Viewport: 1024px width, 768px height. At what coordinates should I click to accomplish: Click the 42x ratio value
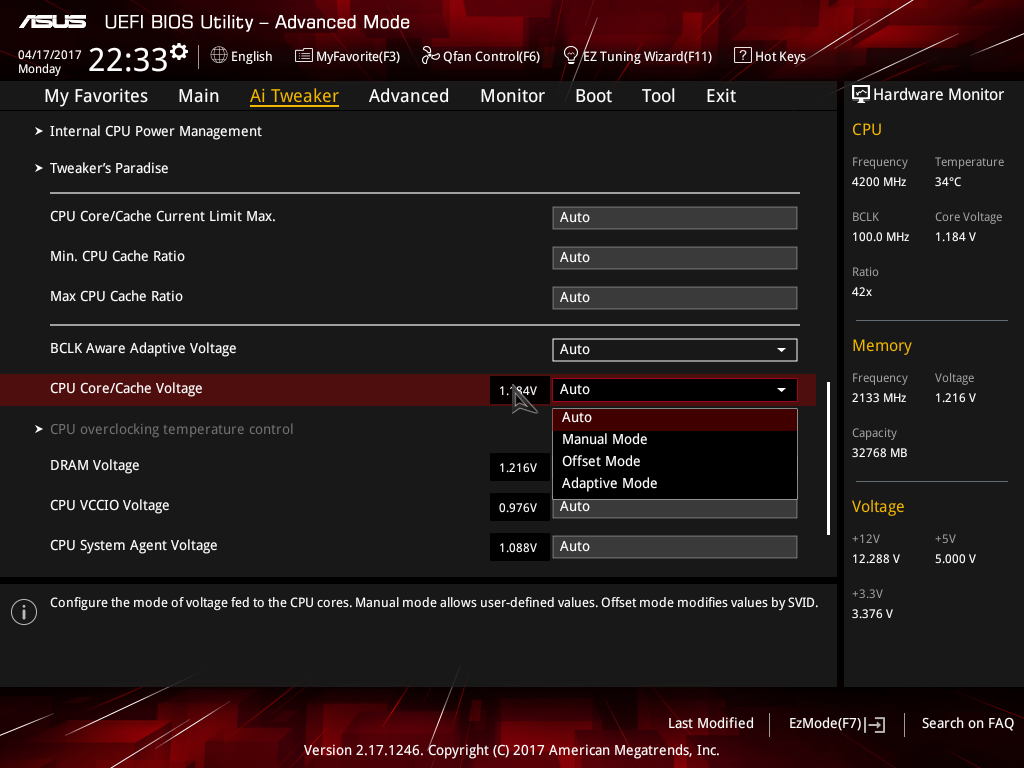click(862, 292)
